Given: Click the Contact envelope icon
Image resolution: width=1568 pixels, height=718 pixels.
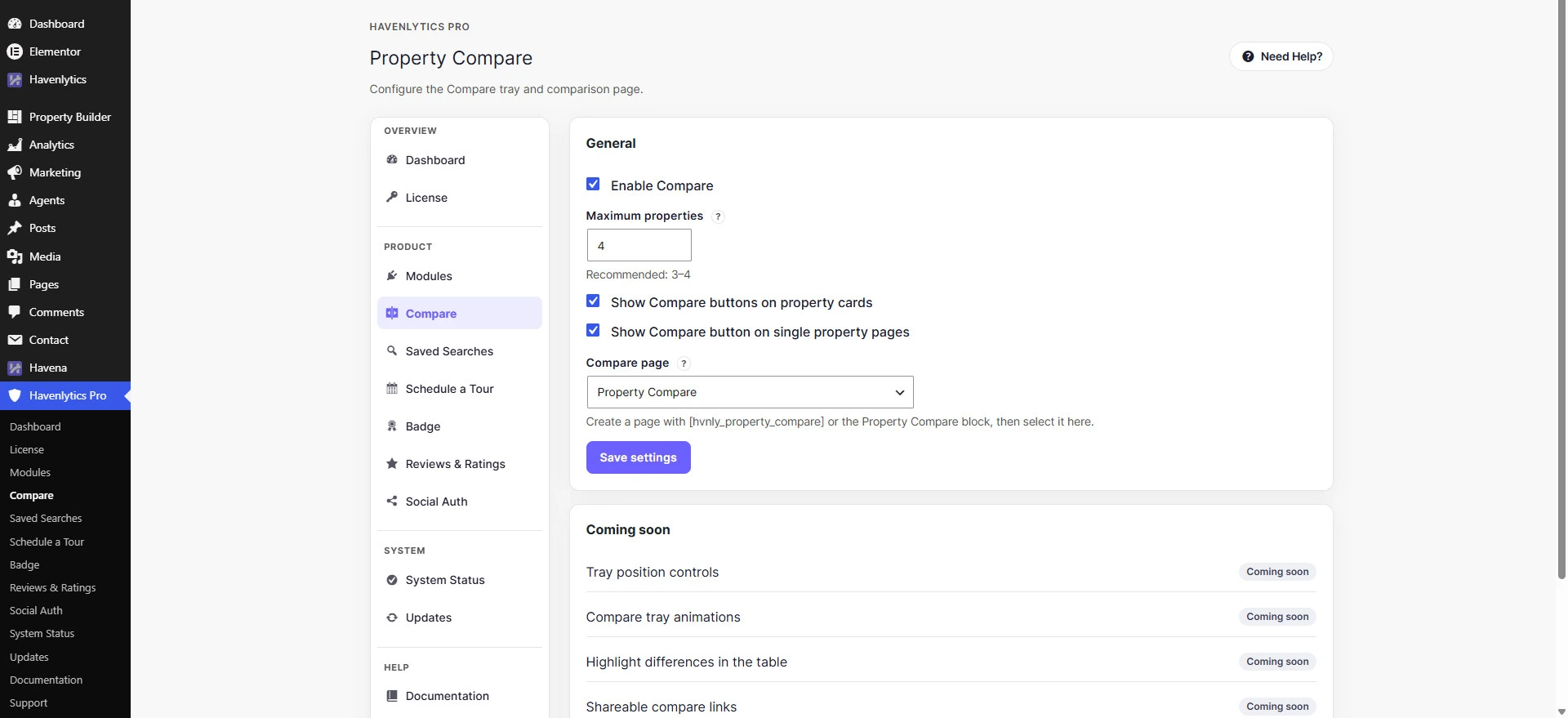Looking at the screenshot, I should (x=15, y=340).
